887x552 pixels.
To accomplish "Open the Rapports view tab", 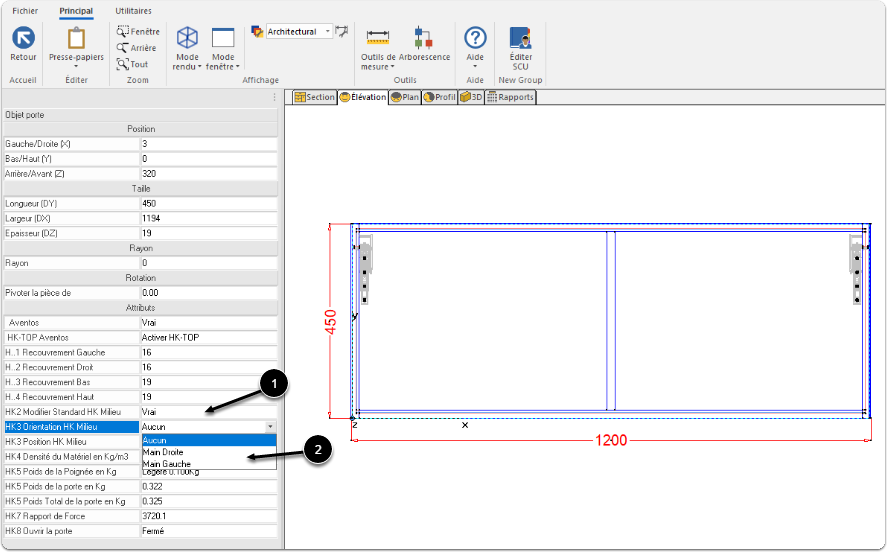I will click(510, 97).
